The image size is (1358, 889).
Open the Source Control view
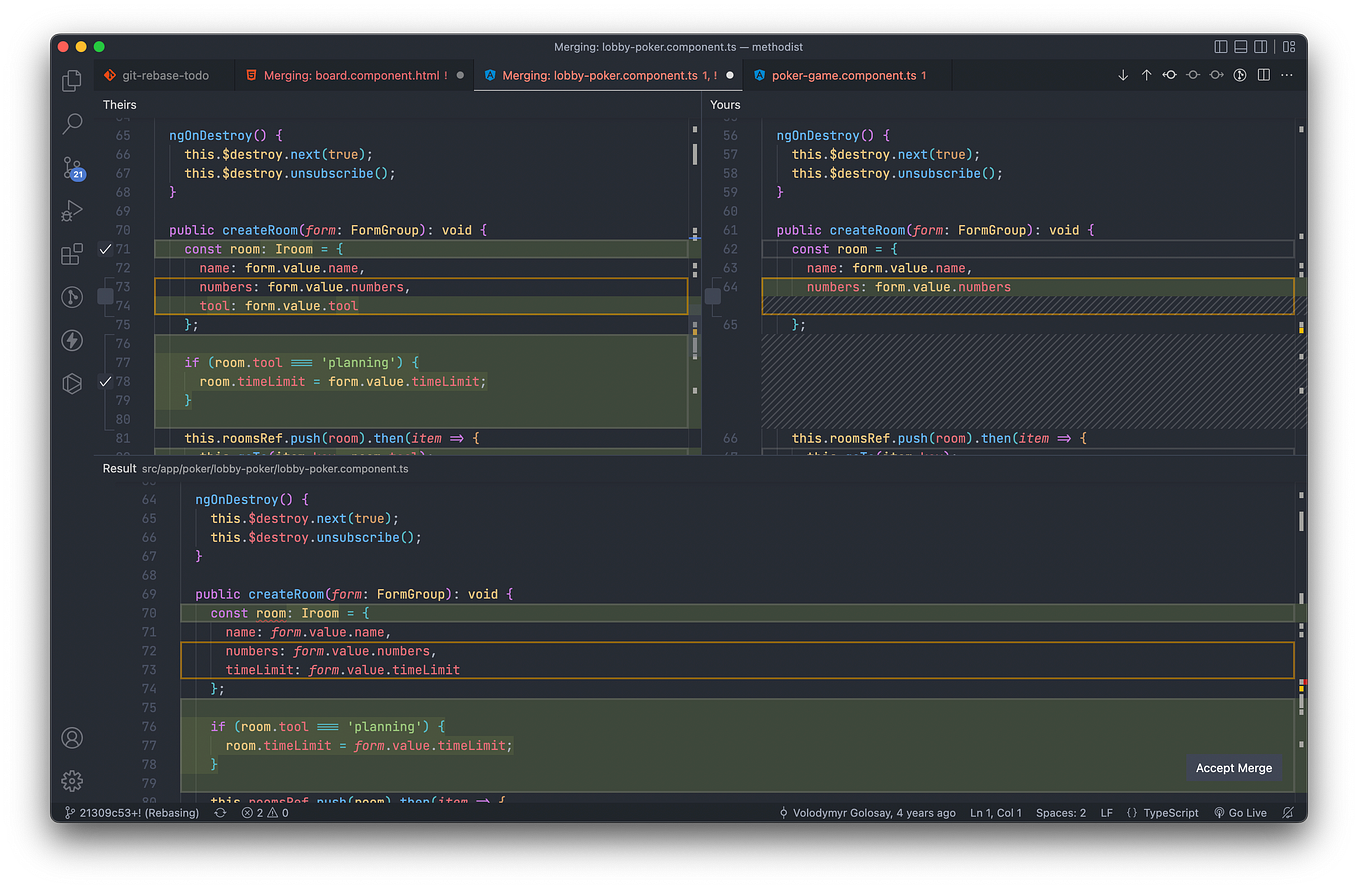coord(71,167)
